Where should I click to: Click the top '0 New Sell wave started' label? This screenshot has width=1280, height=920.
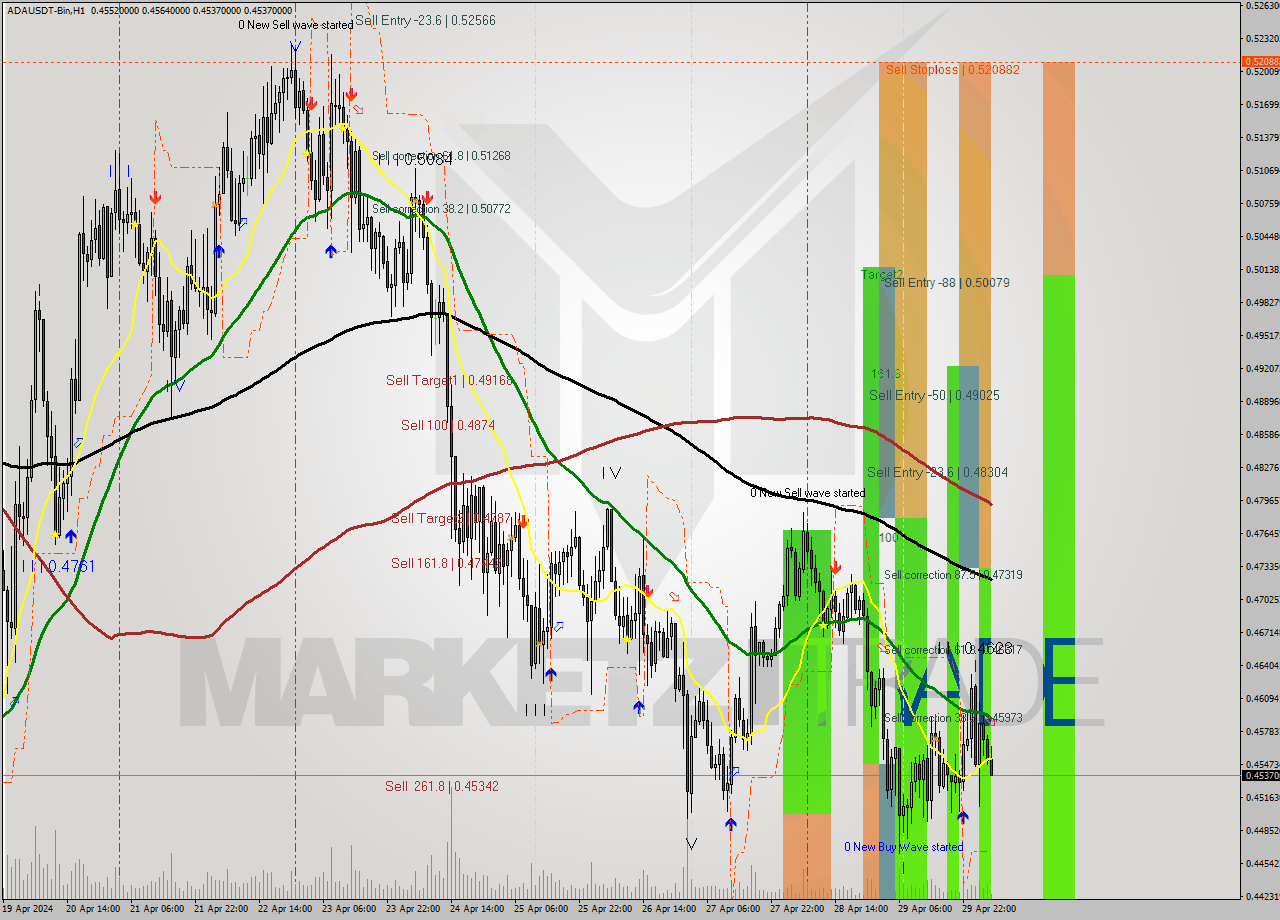pyautogui.click(x=295, y=25)
